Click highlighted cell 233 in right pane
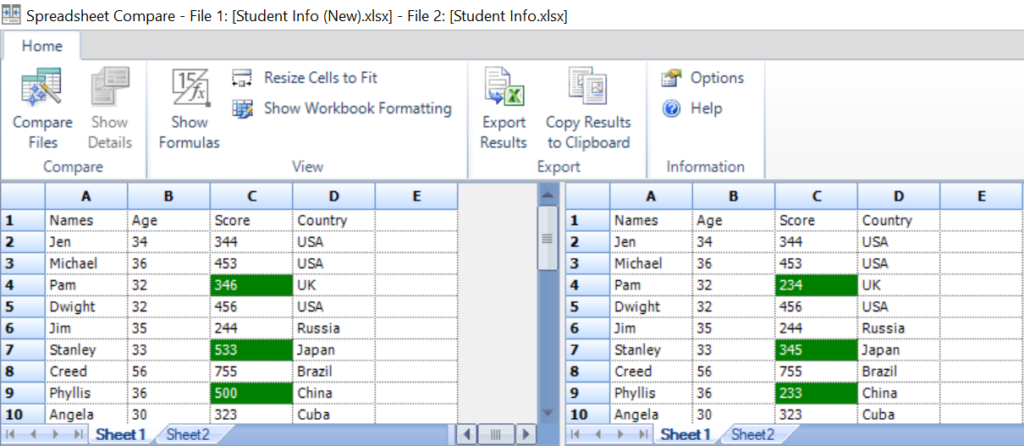The width and height of the screenshot is (1024, 446). [x=815, y=393]
